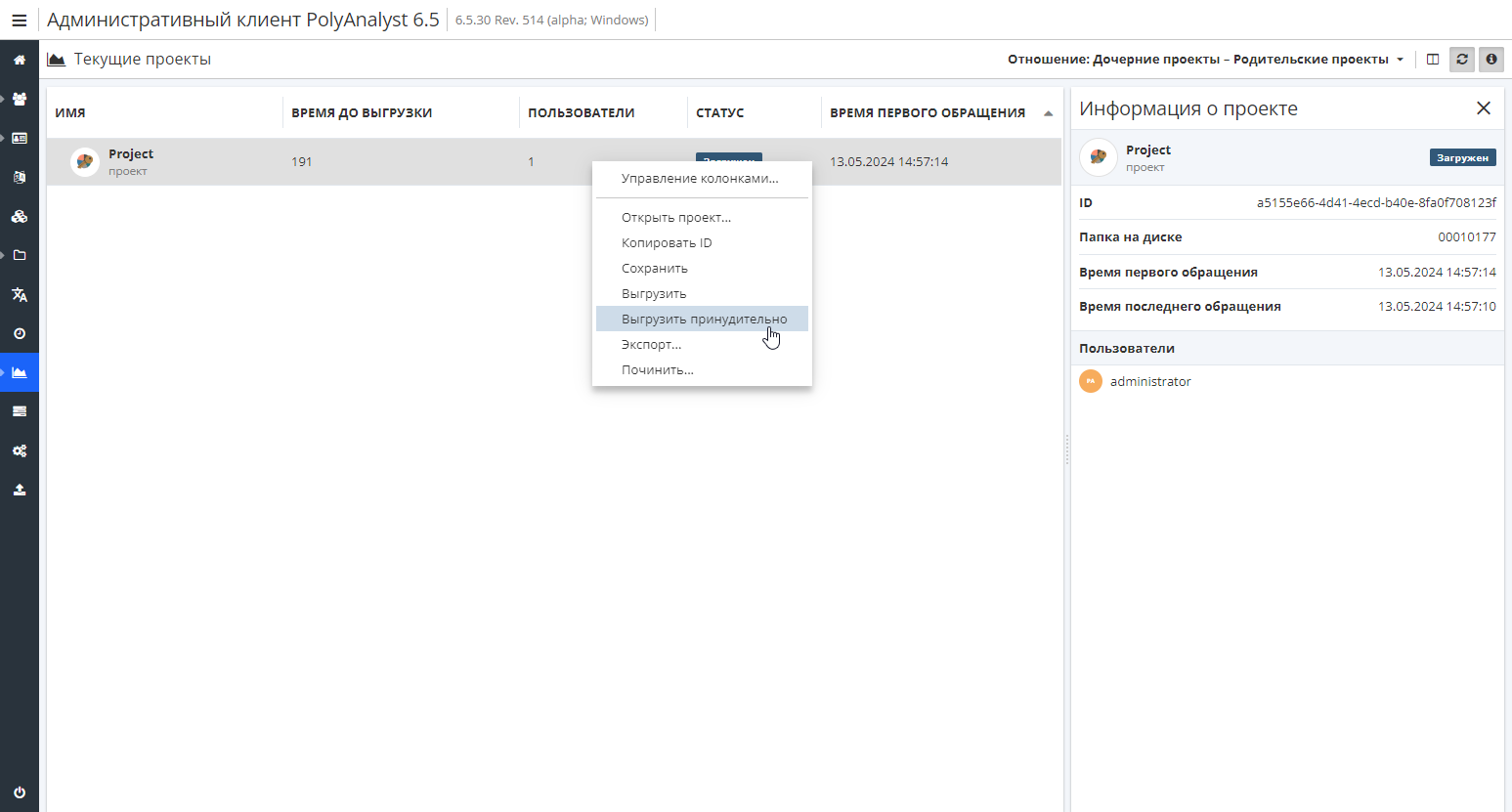Select 'Выгрузить принудительно' menu entry
The image size is (1512, 812).
[x=702, y=319]
